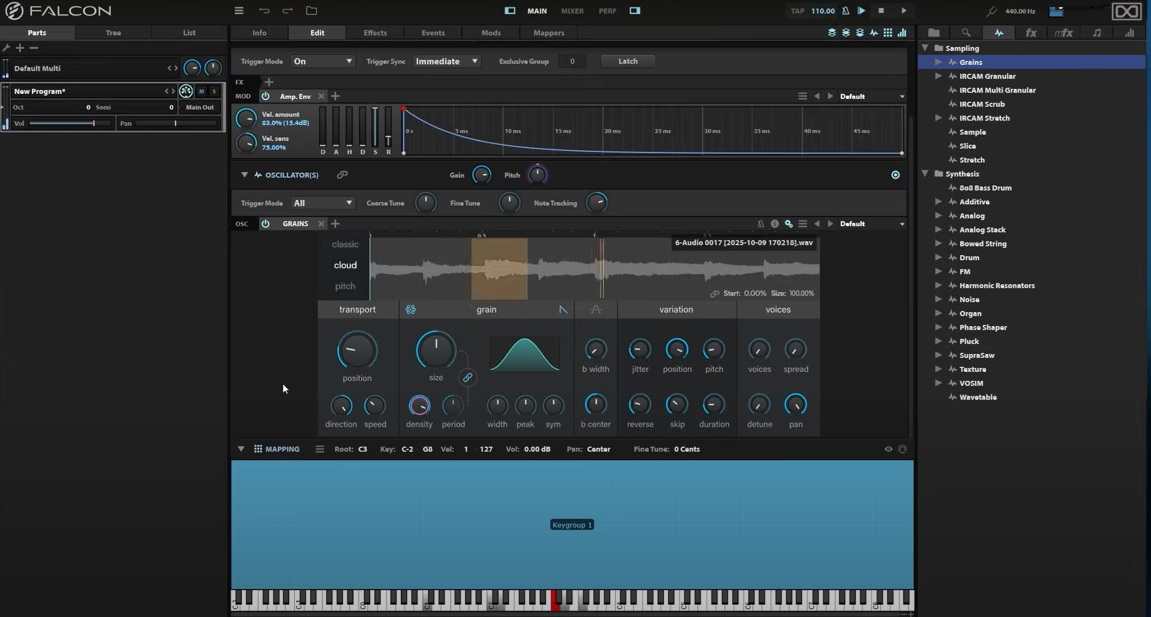Toggle the Amp. Env power button

tap(265, 96)
